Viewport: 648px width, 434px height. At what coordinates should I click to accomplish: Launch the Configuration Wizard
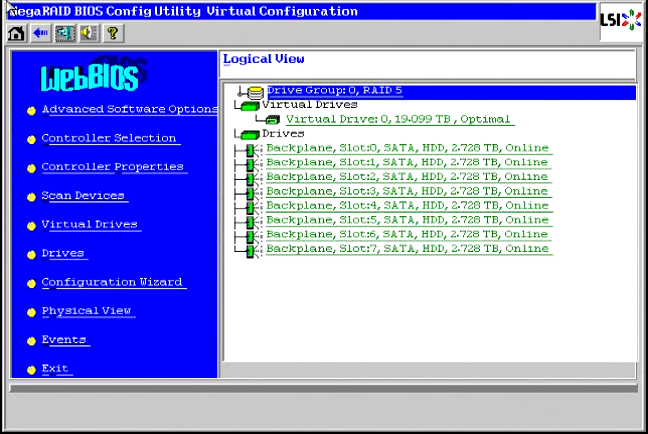click(x=112, y=283)
